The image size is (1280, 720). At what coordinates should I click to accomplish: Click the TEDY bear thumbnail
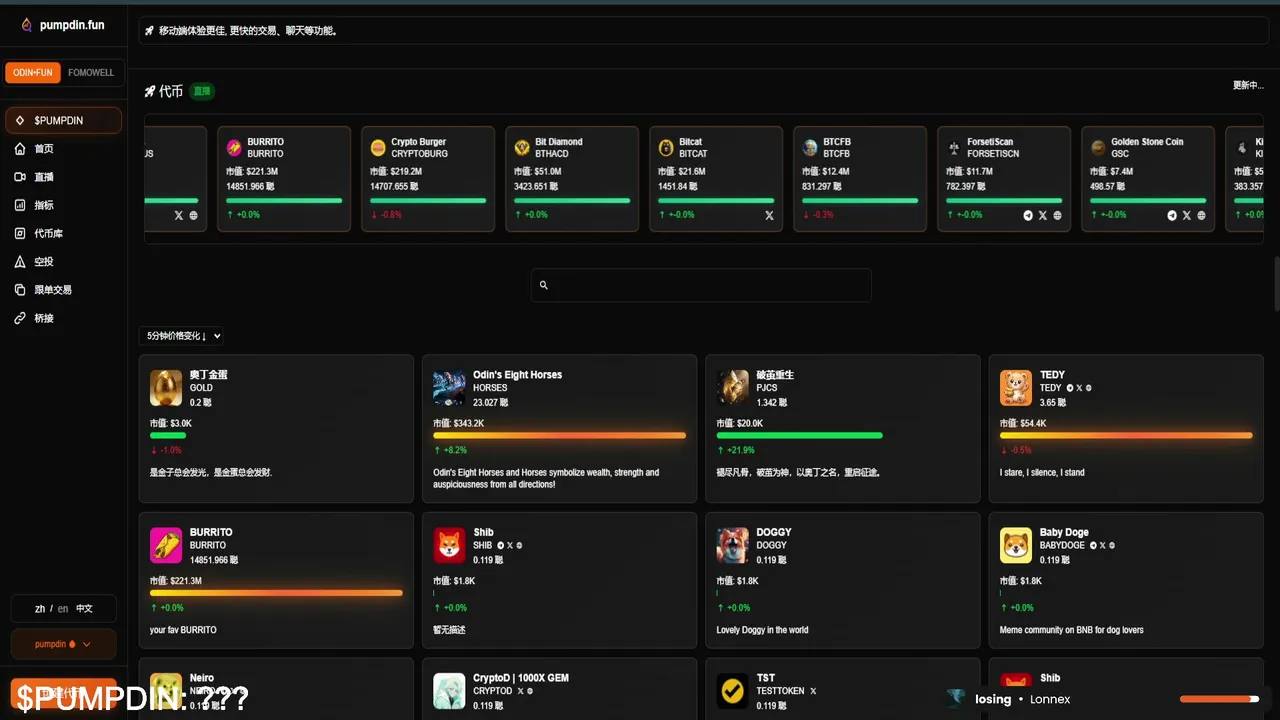click(x=1016, y=388)
